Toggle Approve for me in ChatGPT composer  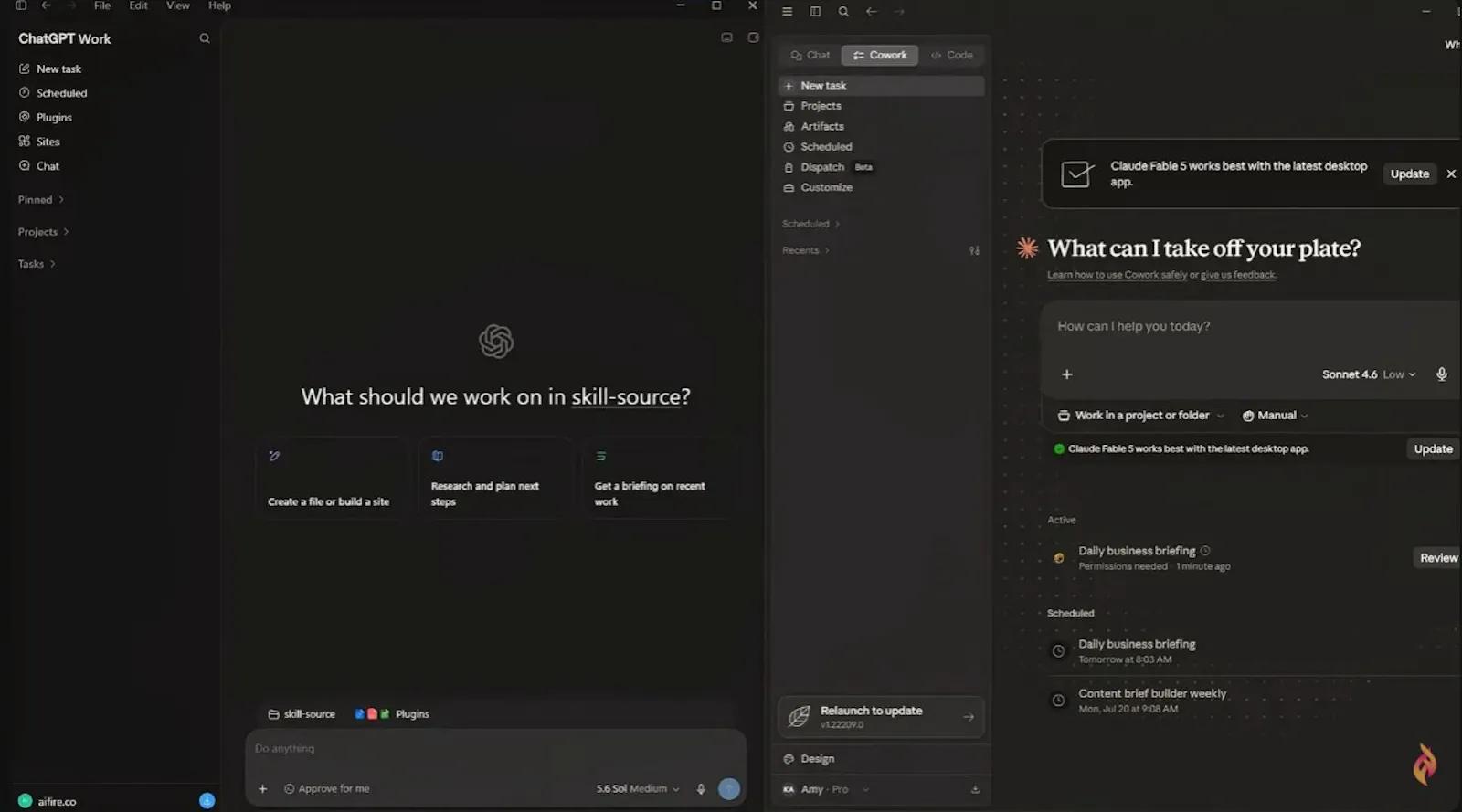[327, 789]
